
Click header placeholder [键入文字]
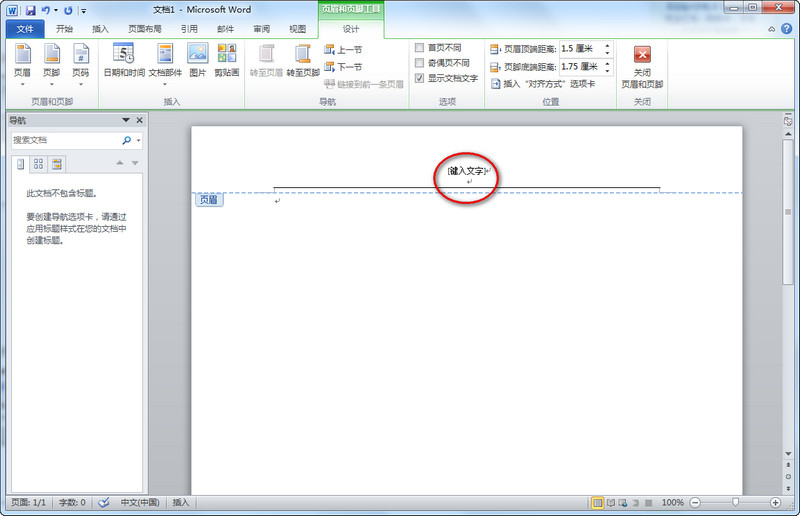pos(466,171)
